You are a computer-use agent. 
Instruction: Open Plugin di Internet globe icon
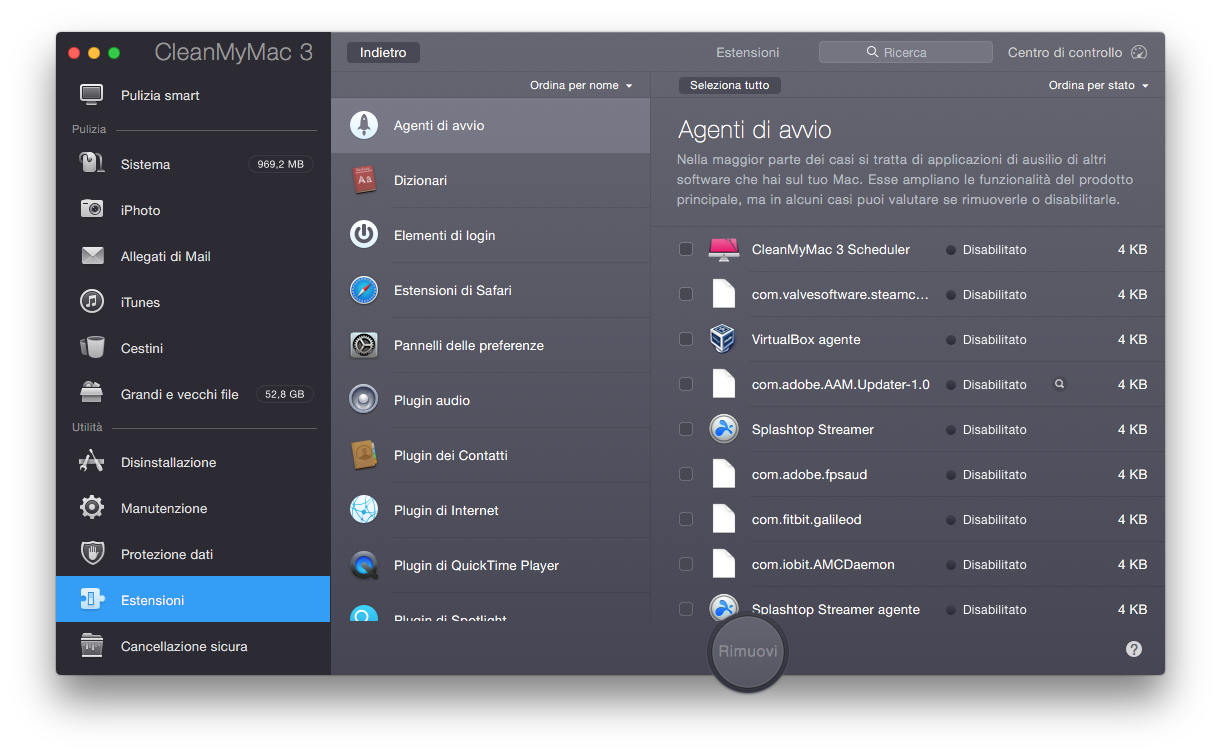(x=364, y=510)
